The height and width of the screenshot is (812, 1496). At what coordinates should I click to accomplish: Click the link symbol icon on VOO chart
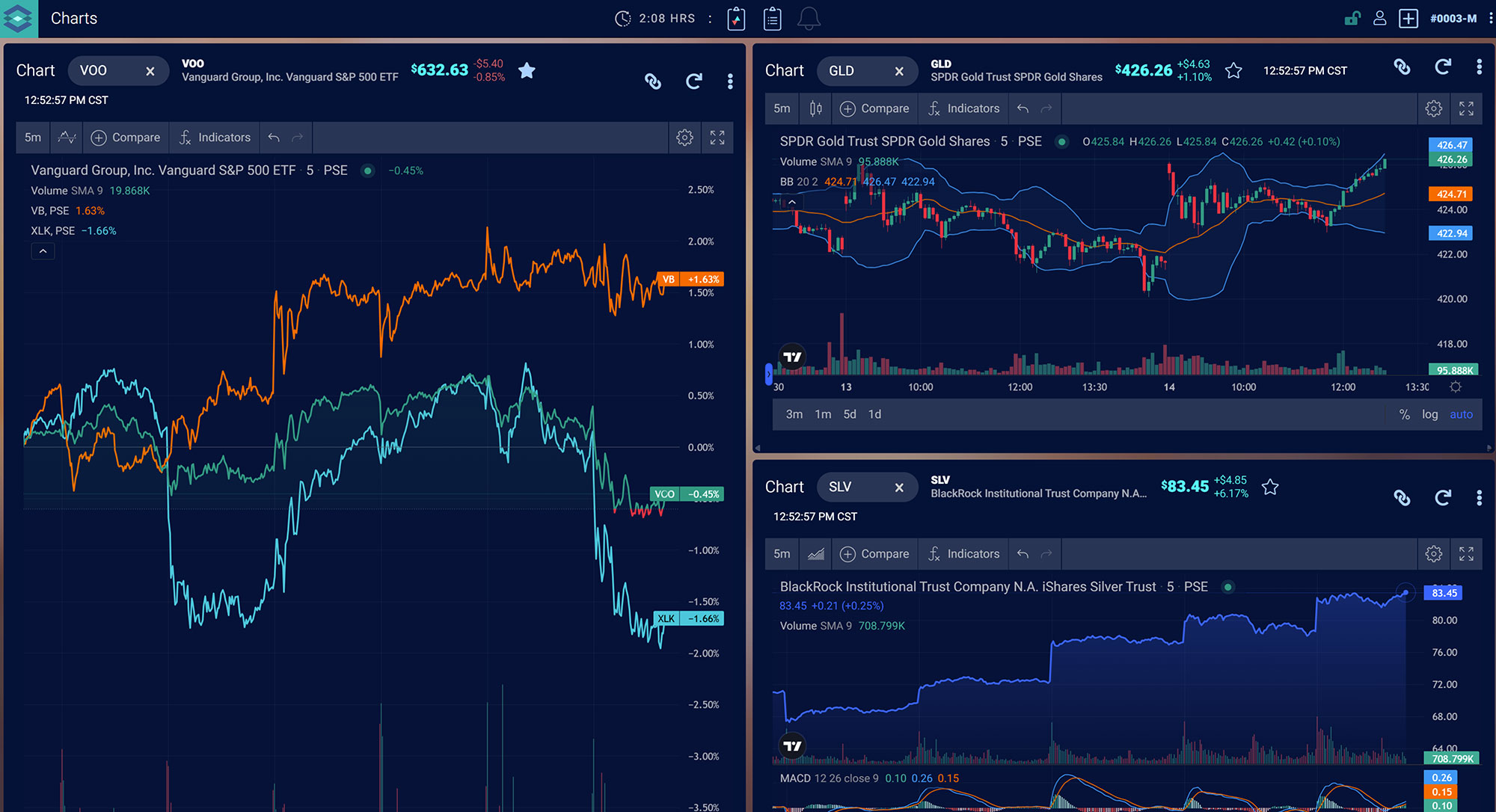(x=653, y=81)
